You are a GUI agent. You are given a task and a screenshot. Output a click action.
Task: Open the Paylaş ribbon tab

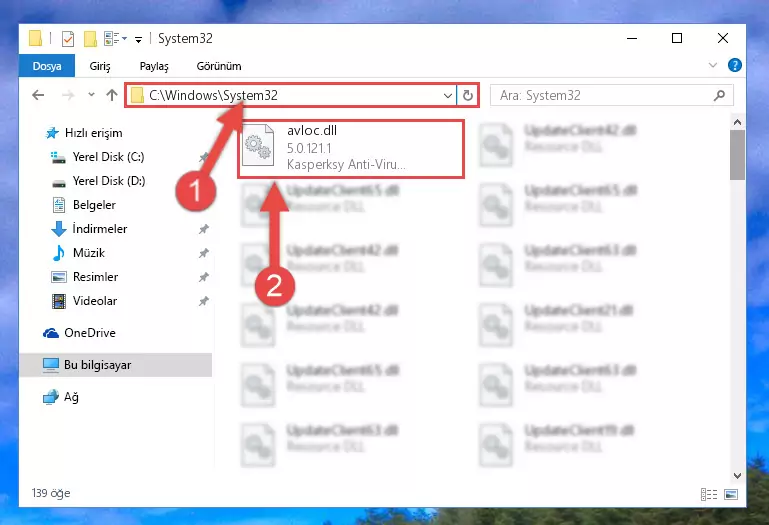(154, 66)
